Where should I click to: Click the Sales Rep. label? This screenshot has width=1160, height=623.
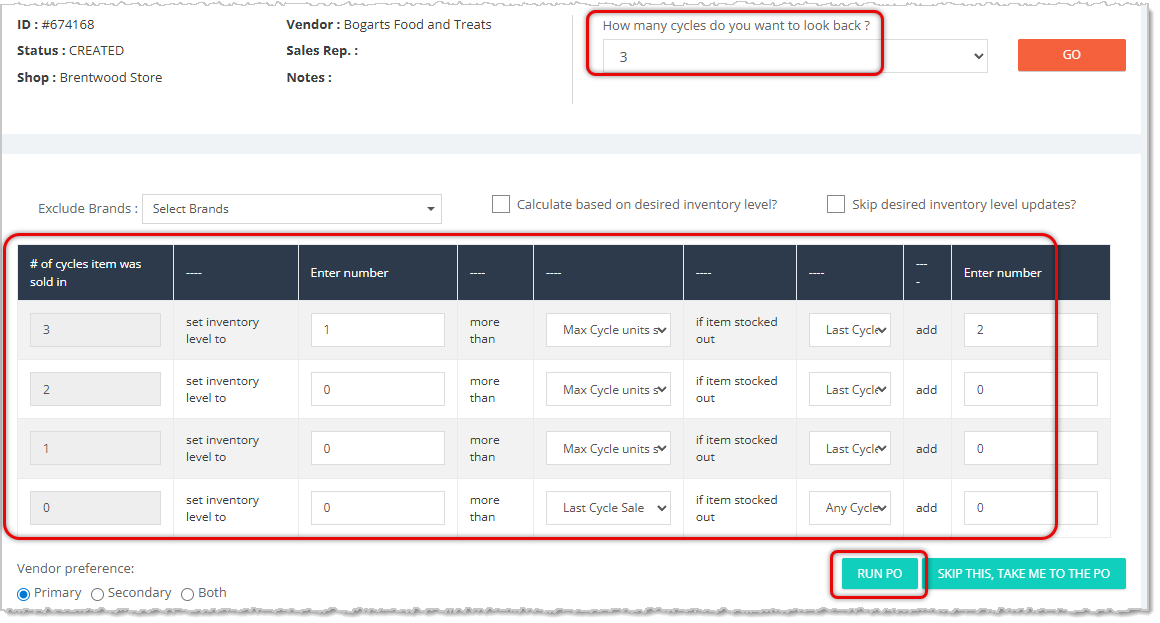click(322, 50)
